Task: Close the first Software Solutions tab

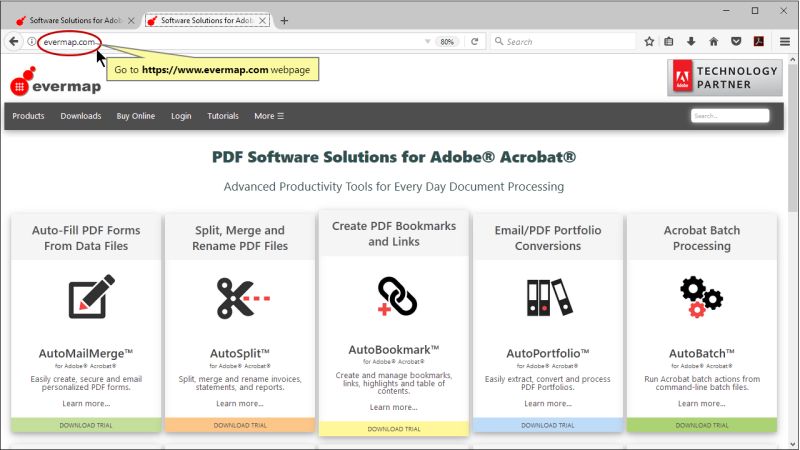Action: pyautogui.click(x=131, y=20)
